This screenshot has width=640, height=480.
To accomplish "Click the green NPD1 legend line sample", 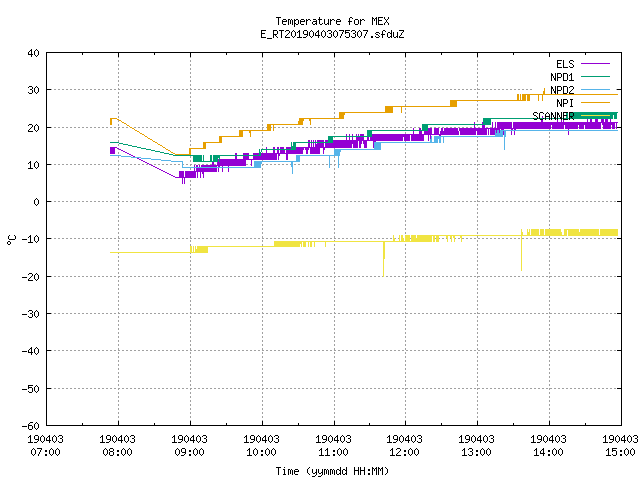I will (596, 76).
